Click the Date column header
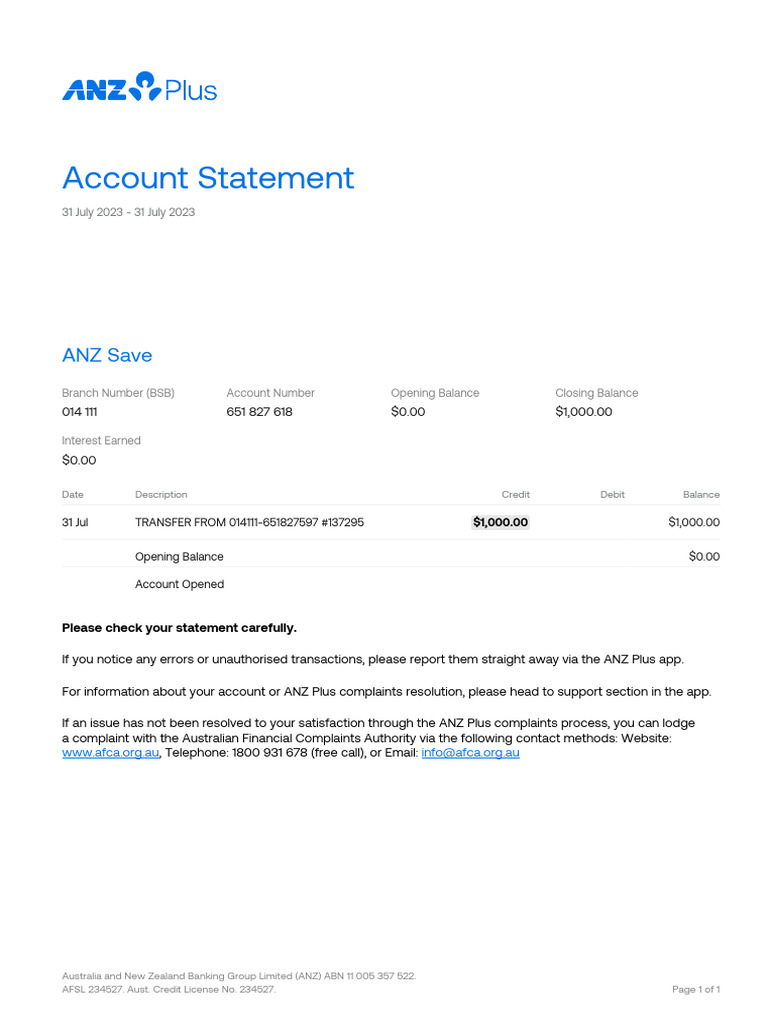Image resolution: width=768 pixels, height=1024 pixels. pyautogui.click(x=73, y=494)
